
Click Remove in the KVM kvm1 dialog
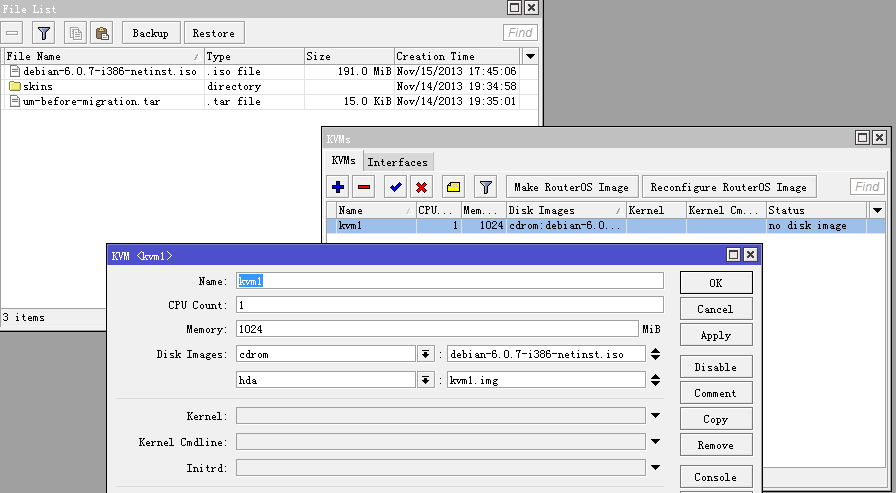(716, 445)
